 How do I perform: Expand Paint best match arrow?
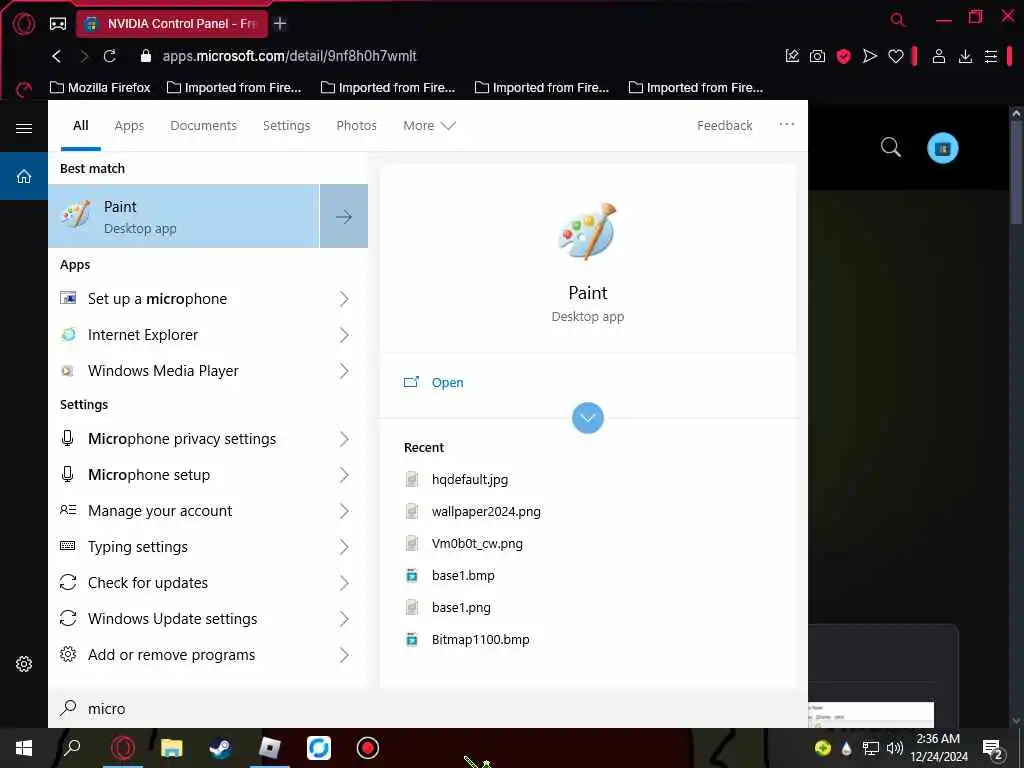click(x=344, y=216)
